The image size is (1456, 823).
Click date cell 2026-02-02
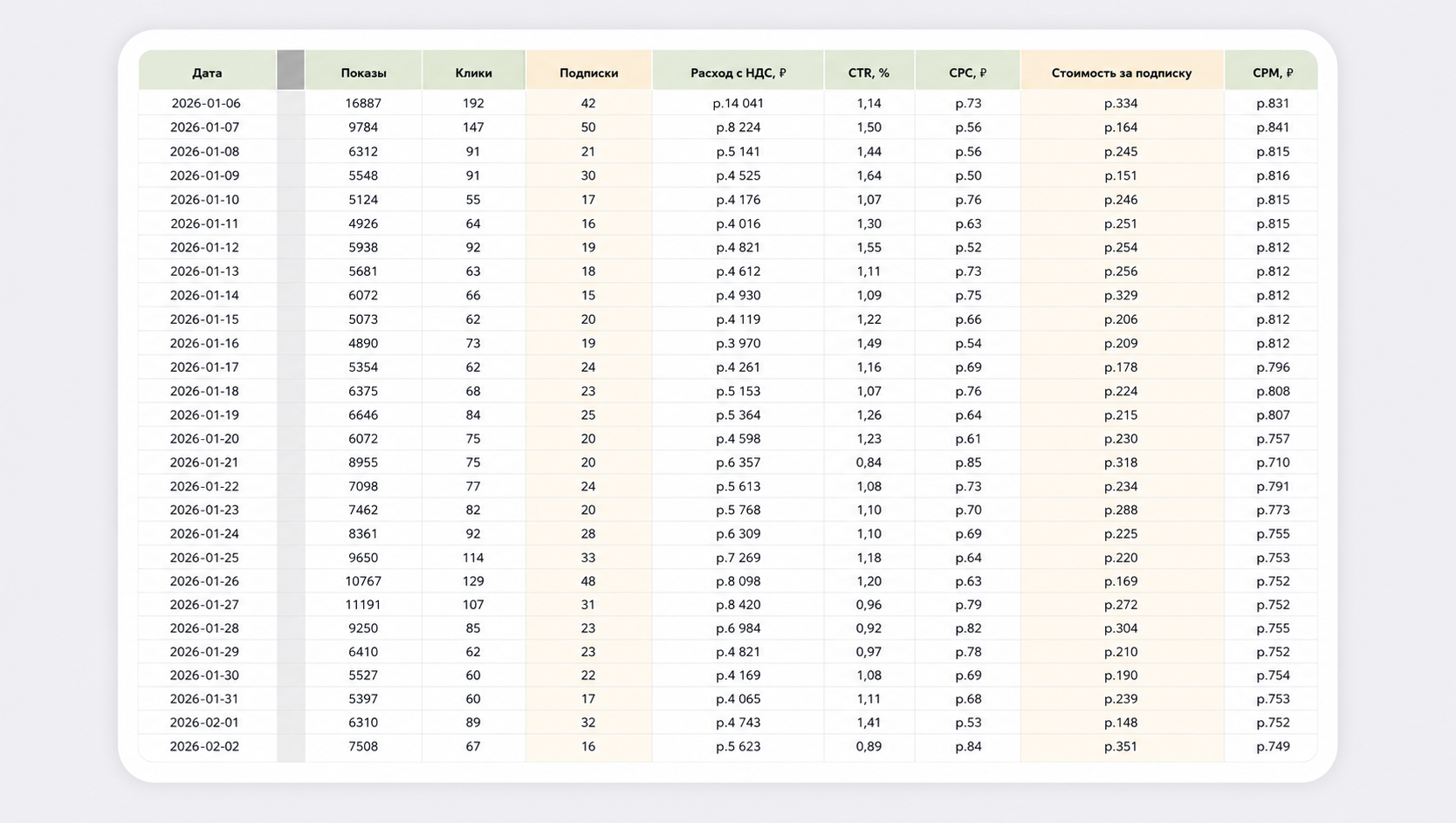coord(204,746)
